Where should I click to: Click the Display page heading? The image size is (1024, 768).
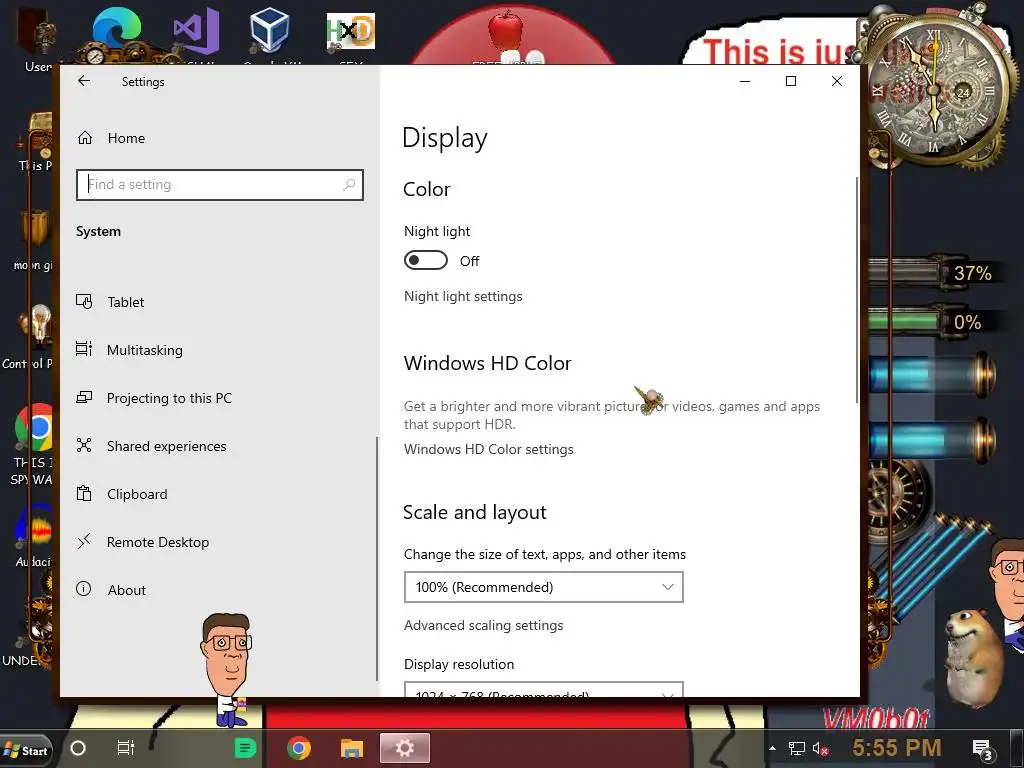[445, 138]
